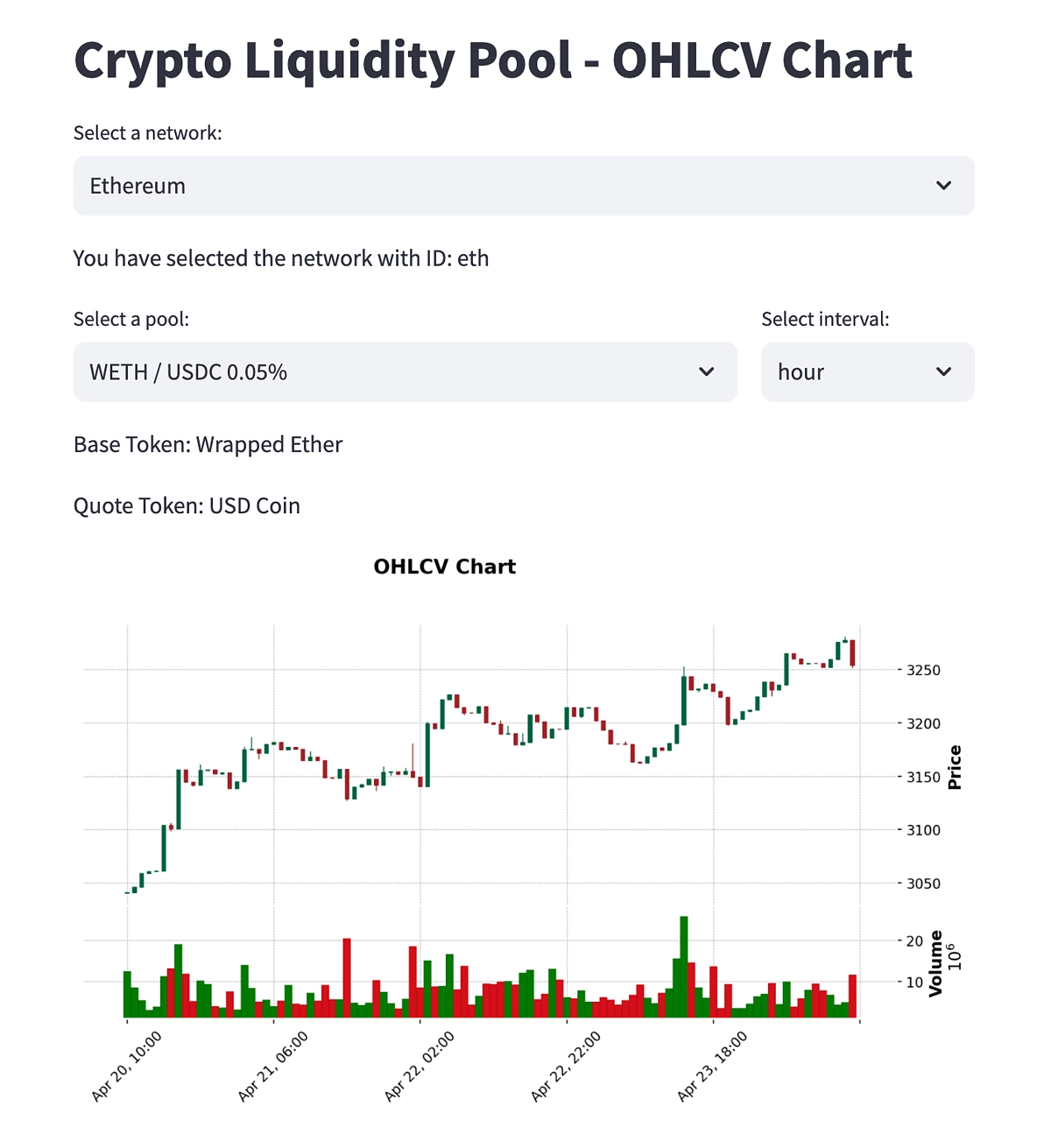Click the chevron arrow in the network selector

[x=943, y=186]
